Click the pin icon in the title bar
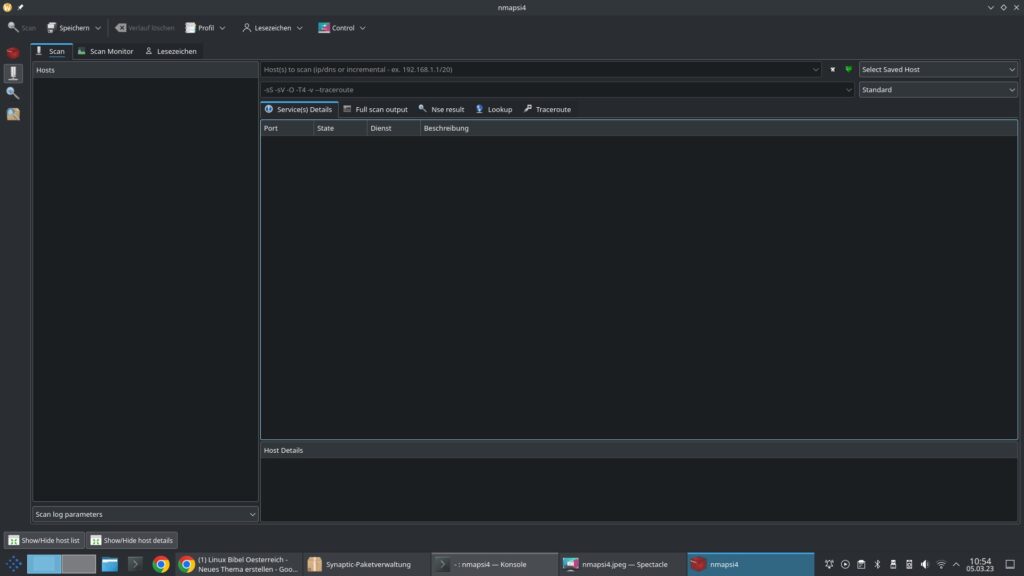 20,7
